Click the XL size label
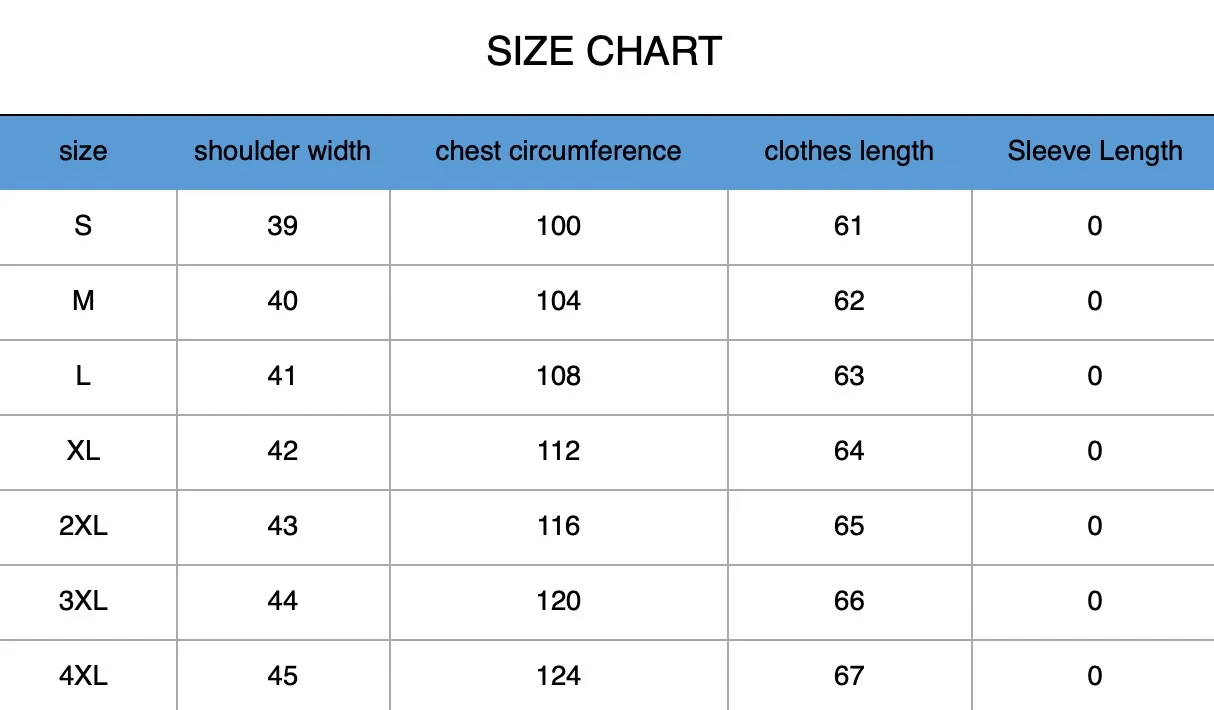The height and width of the screenshot is (710, 1214). (83, 451)
